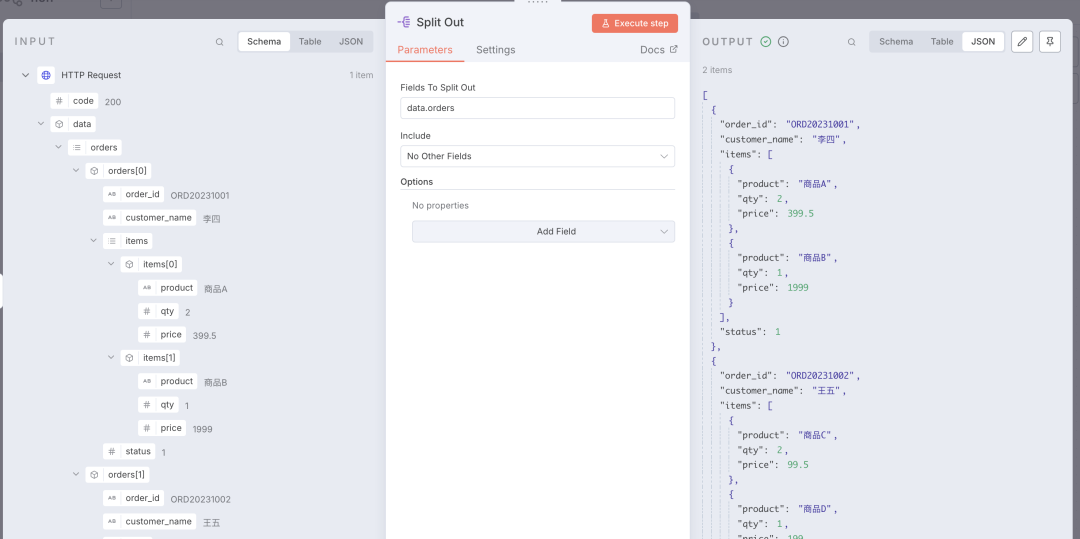Open the Docs link
1080x539 pixels.
pos(658,50)
